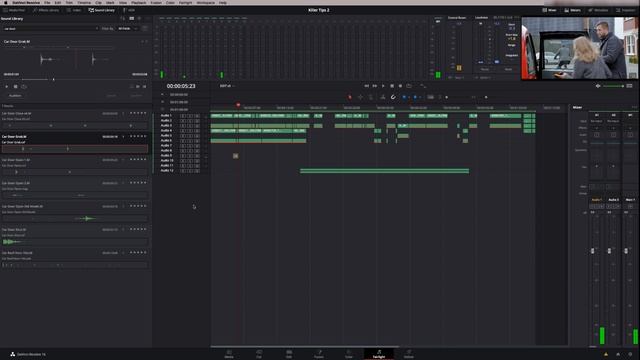Open Project Settings gear bottom right
The width and height of the screenshot is (640, 360).
click(630, 354)
